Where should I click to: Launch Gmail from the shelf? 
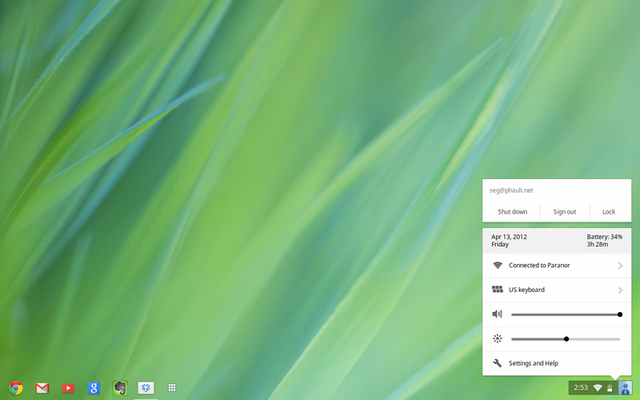coord(42,388)
